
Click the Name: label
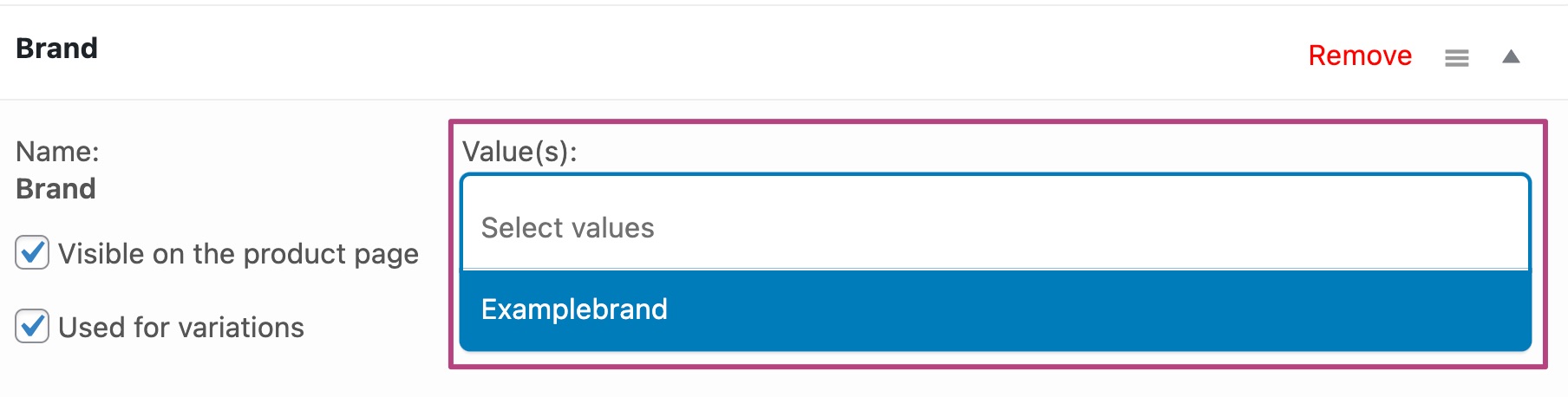[x=57, y=152]
